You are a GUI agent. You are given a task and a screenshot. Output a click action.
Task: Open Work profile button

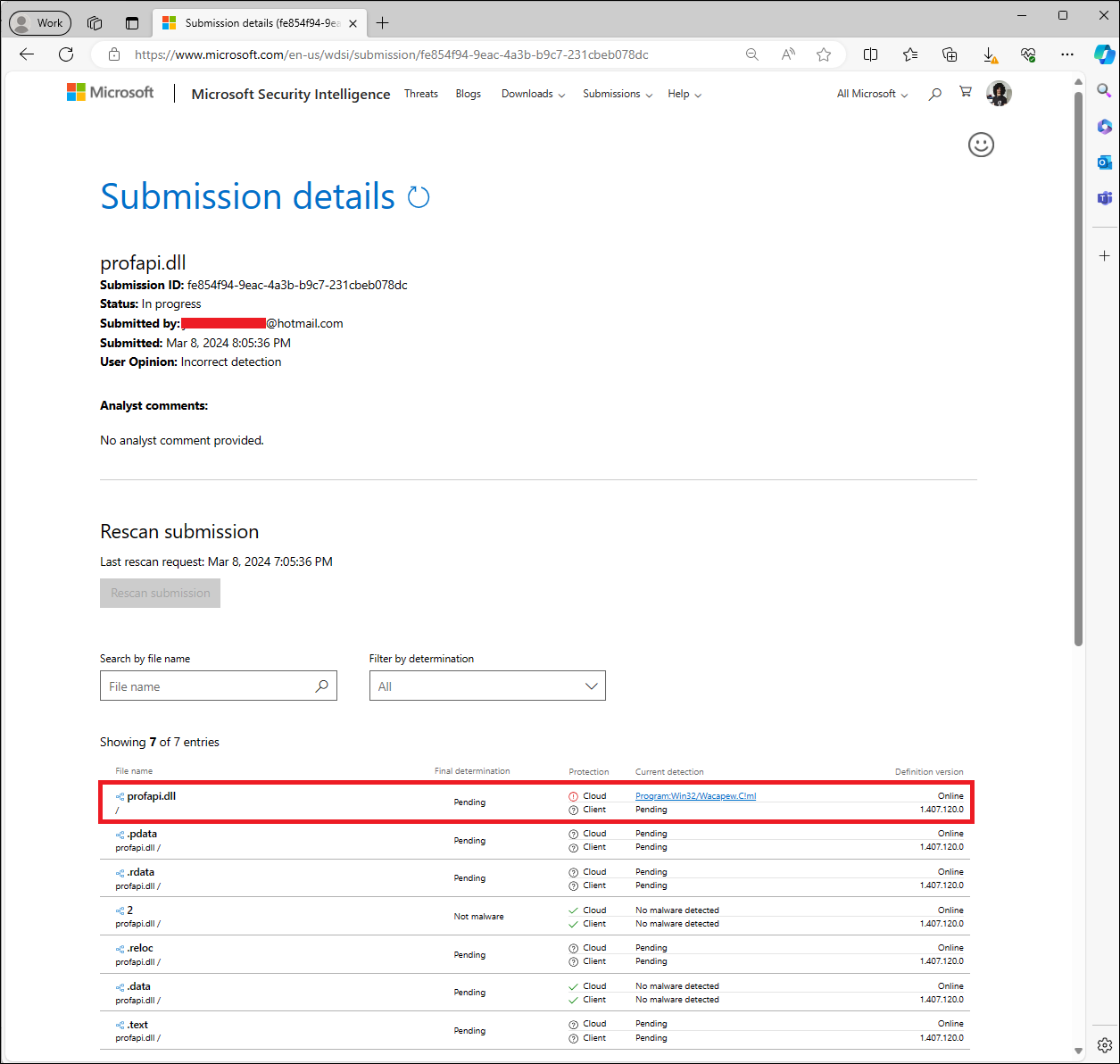(x=40, y=23)
